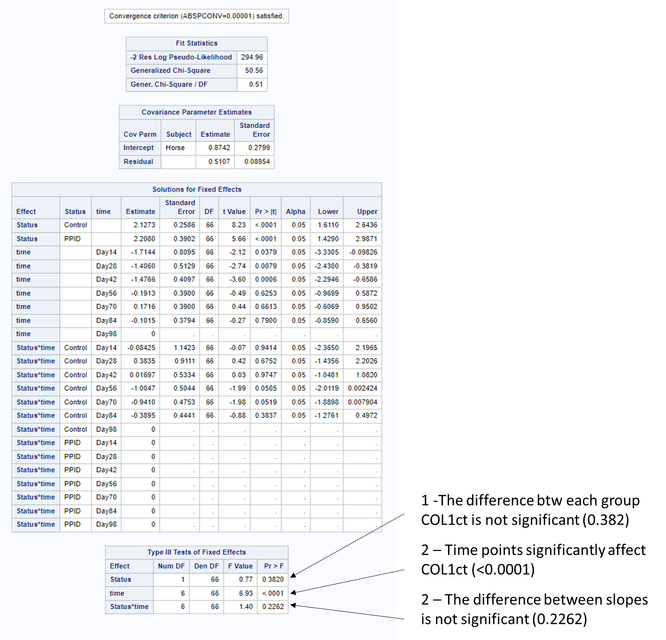The width and height of the screenshot is (666, 640).
Task: Select the Intercept estimate 0.8742 cell
Action: coord(215,148)
